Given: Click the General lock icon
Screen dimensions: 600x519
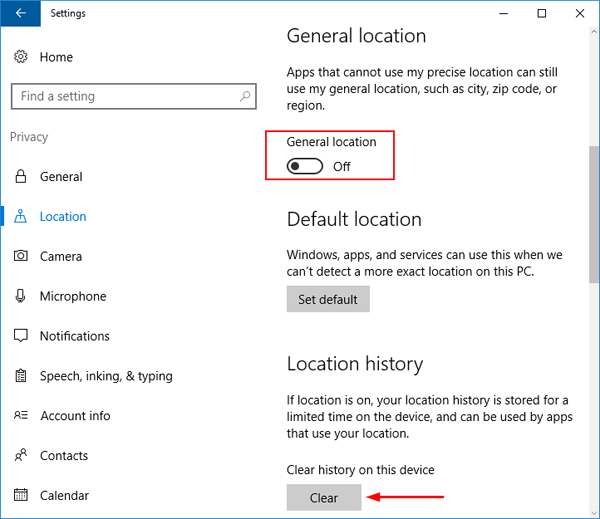Looking at the screenshot, I should point(21,177).
